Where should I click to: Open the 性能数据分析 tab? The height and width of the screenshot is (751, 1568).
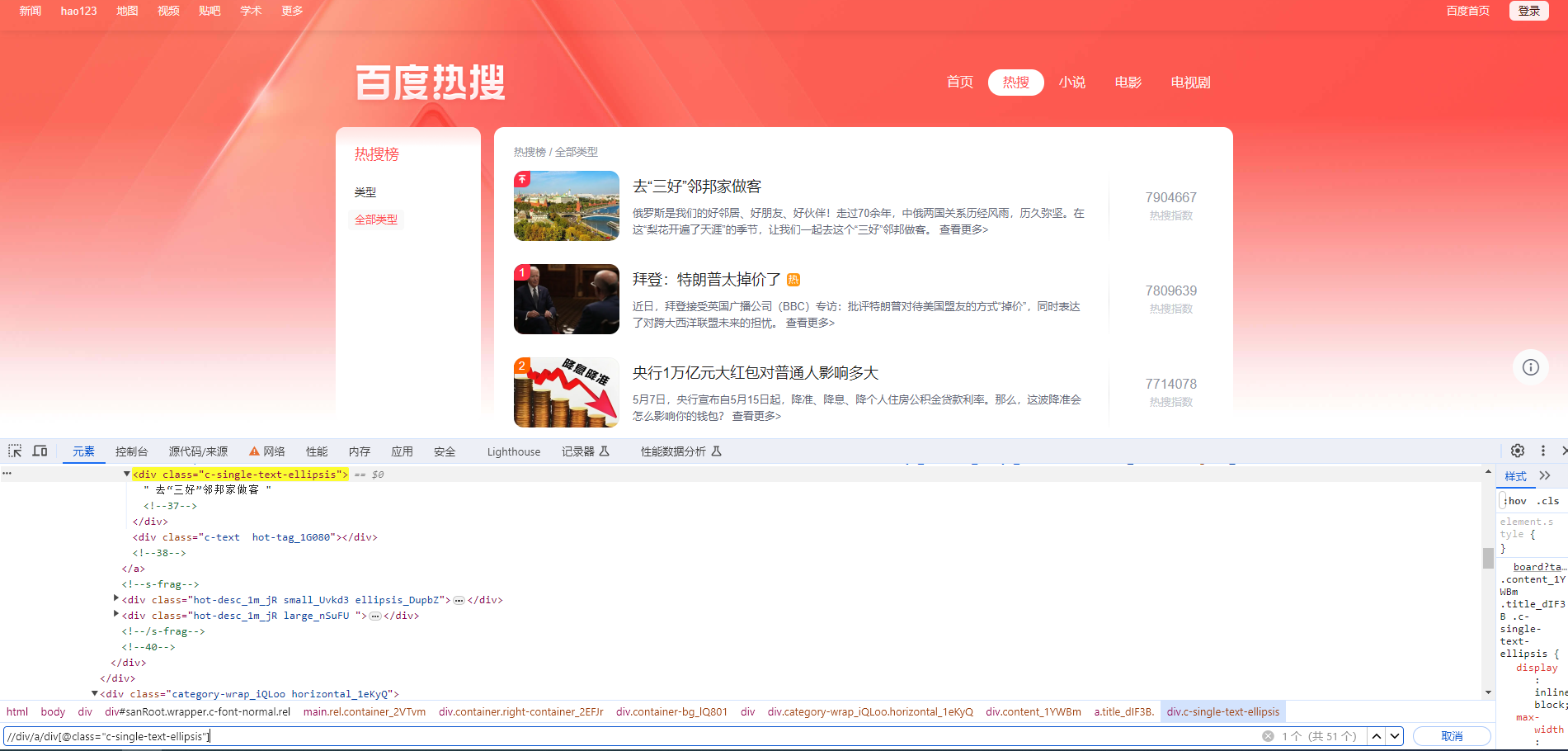point(681,451)
